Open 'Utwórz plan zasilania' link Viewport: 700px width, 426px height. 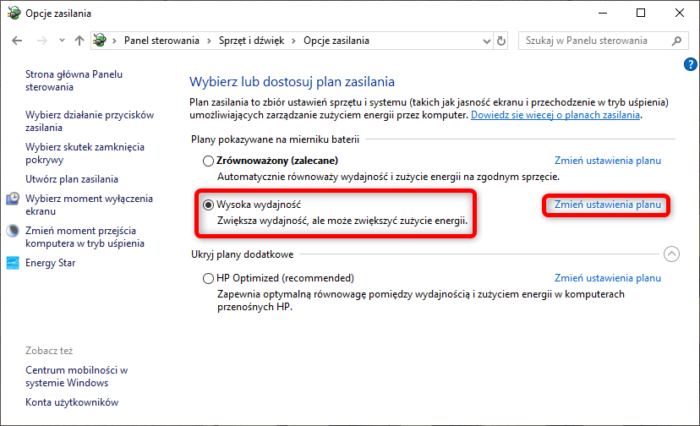tap(71, 179)
